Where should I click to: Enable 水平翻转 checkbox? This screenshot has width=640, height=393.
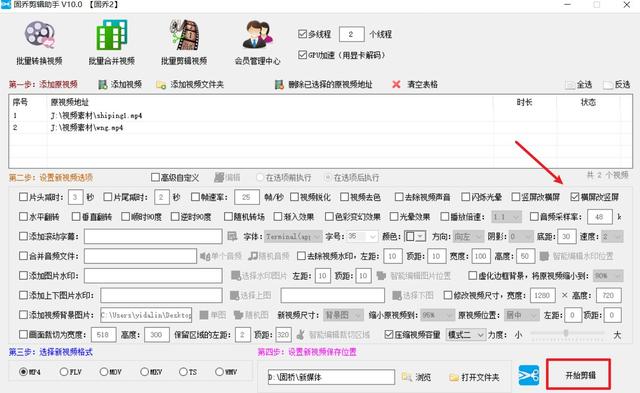[x=23, y=217]
